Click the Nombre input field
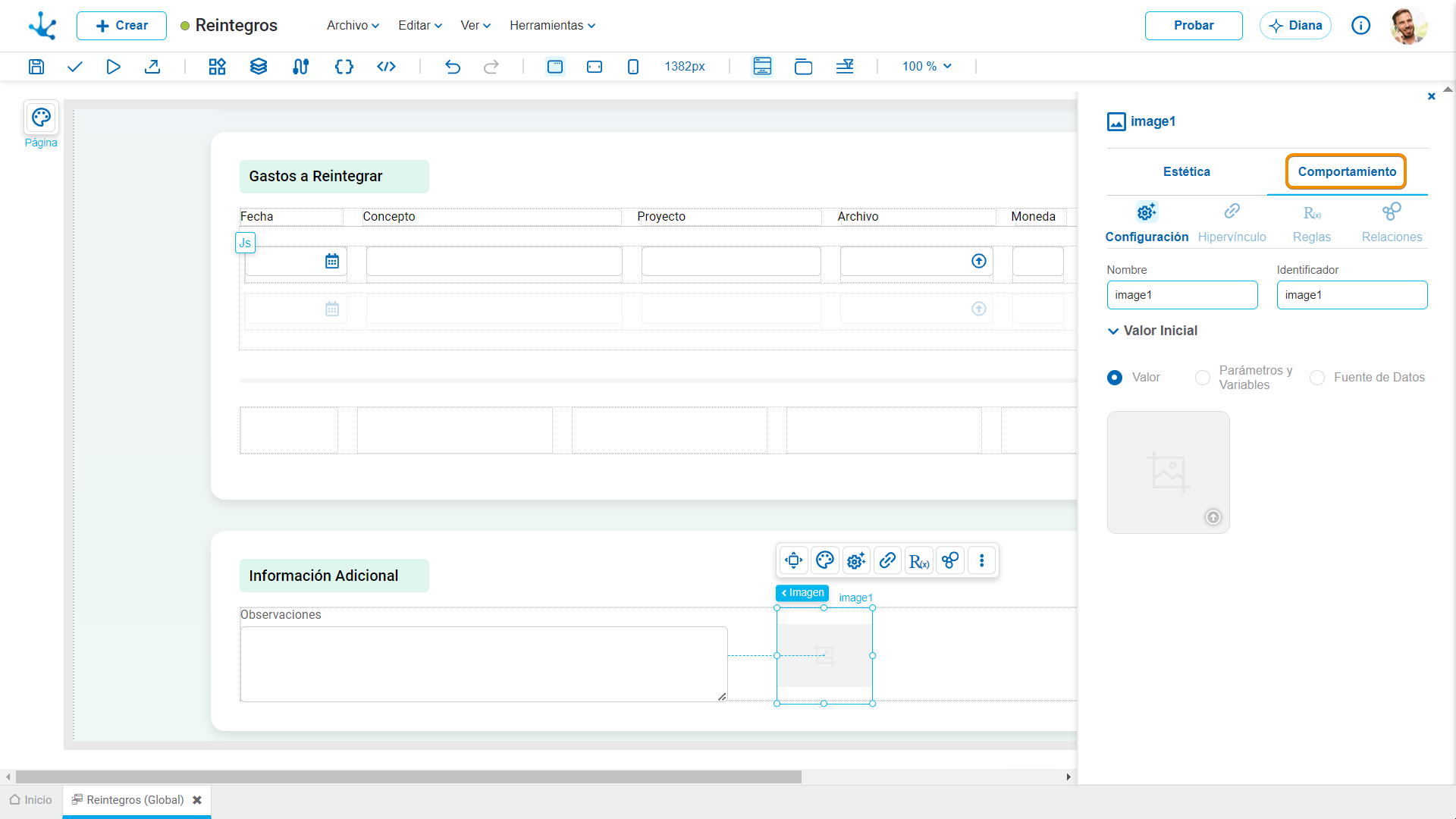The image size is (1456, 819). tap(1182, 295)
